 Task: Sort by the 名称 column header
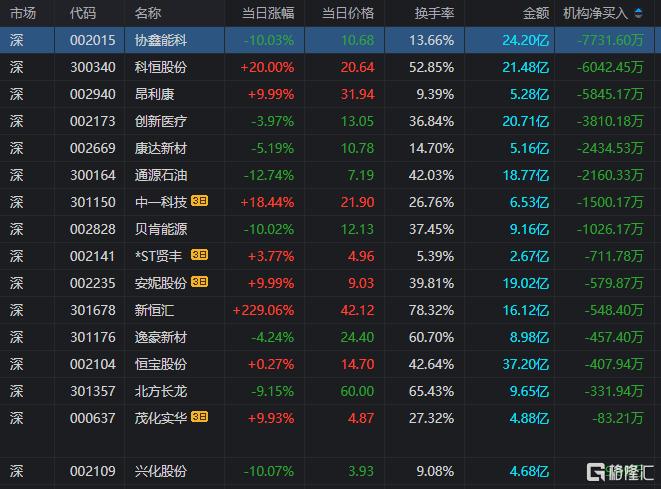click(x=148, y=13)
